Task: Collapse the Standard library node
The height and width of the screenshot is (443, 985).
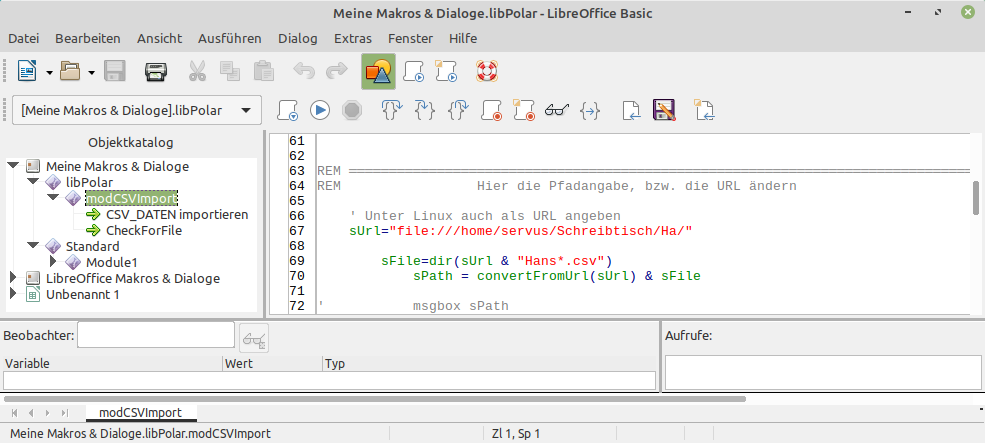Action: (x=33, y=246)
